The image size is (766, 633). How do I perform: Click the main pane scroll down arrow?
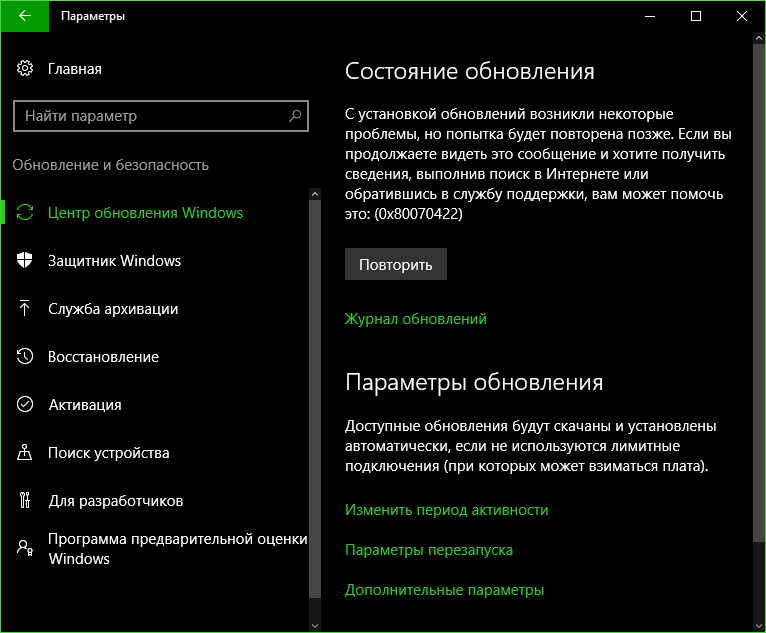(x=759, y=625)
